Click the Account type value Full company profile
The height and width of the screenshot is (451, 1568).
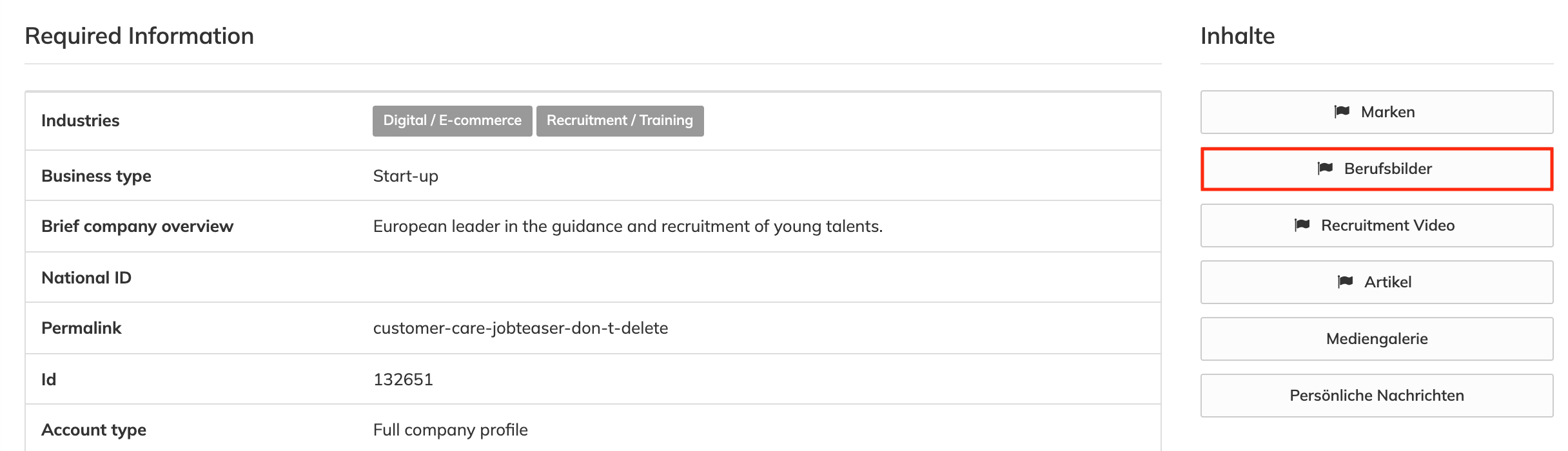coord(450,429)
